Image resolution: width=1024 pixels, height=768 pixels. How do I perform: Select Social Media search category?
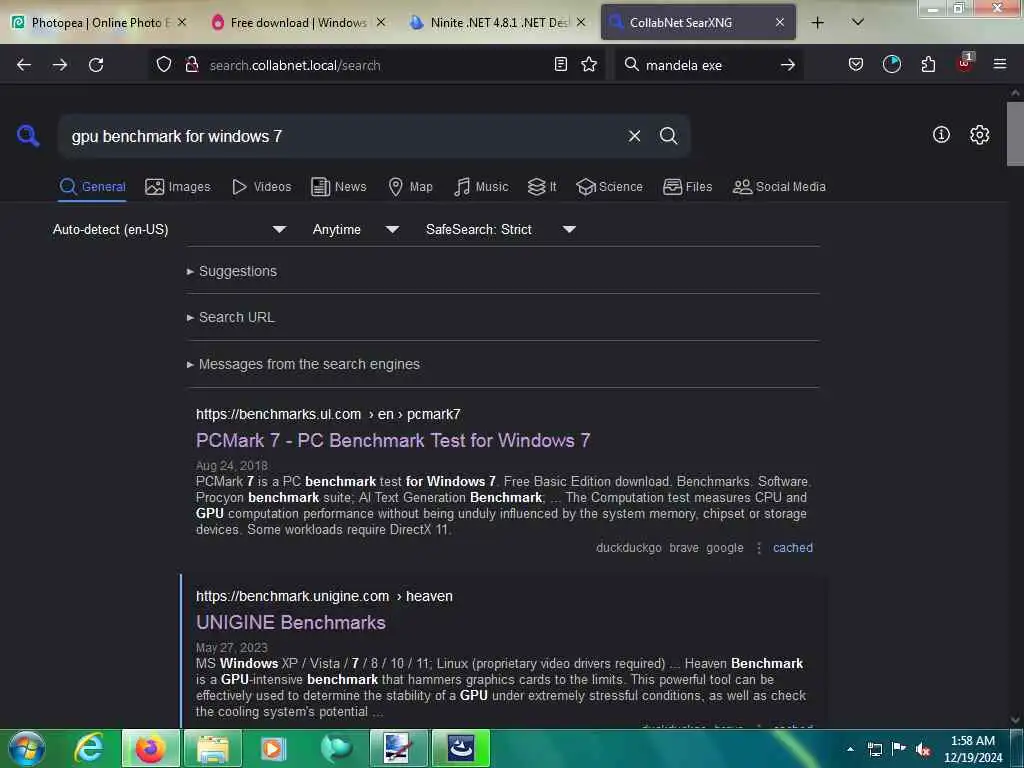779,187
